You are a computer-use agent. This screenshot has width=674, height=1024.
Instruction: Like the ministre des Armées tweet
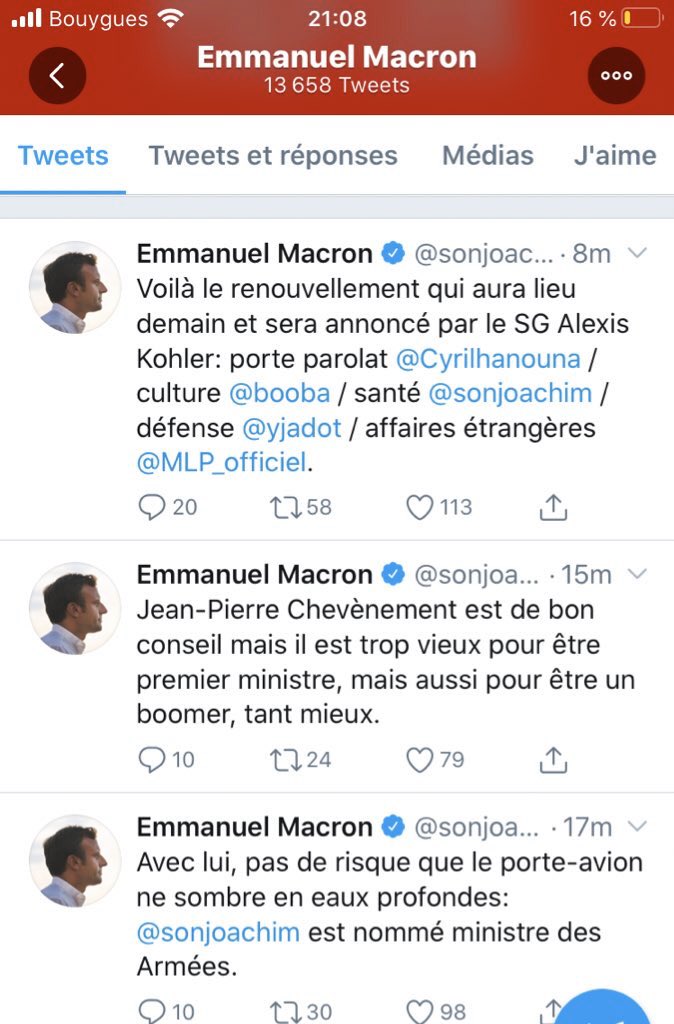(419, 1011)
